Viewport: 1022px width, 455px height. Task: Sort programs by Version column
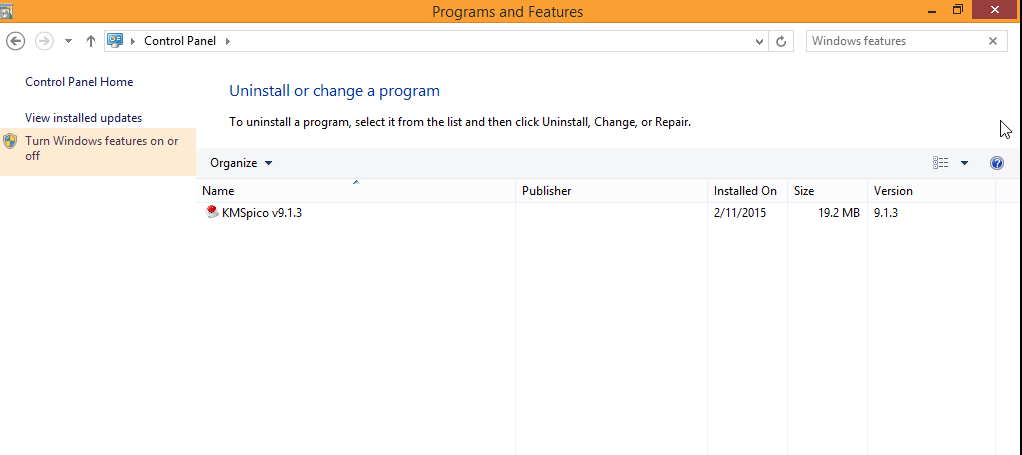(932, 191)
